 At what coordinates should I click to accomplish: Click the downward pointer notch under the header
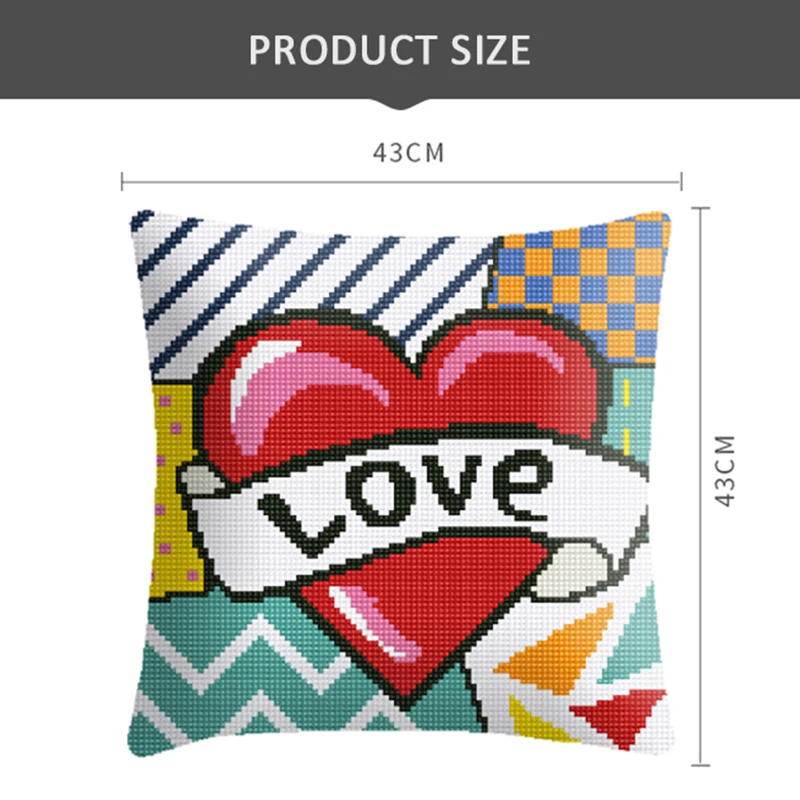401,104
